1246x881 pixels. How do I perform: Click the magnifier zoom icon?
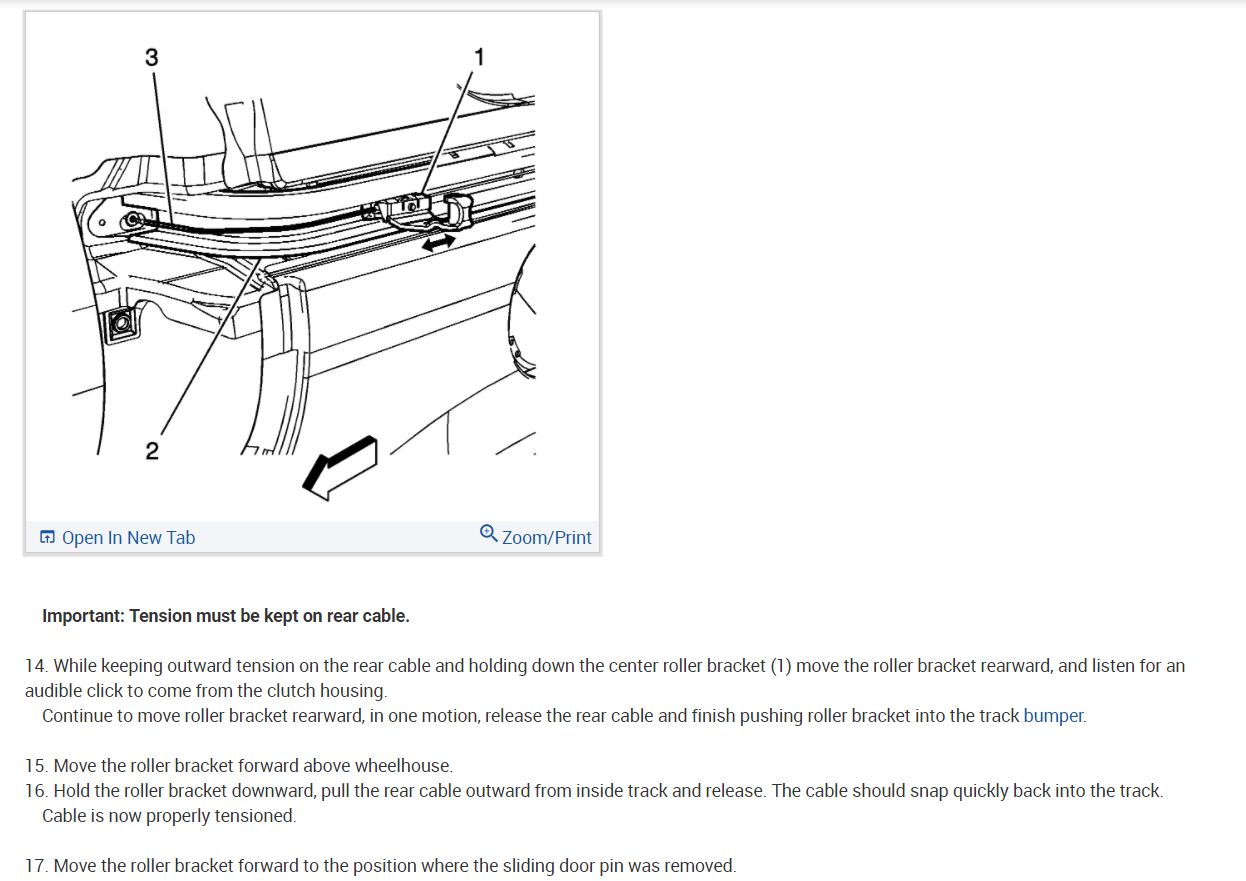pos(488,533)
